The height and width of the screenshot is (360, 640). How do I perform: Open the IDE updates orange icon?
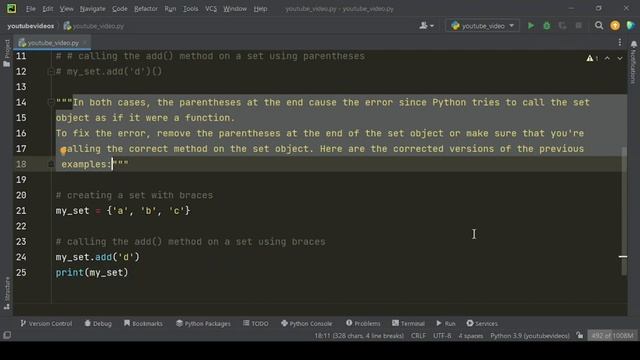click(615, 26)
